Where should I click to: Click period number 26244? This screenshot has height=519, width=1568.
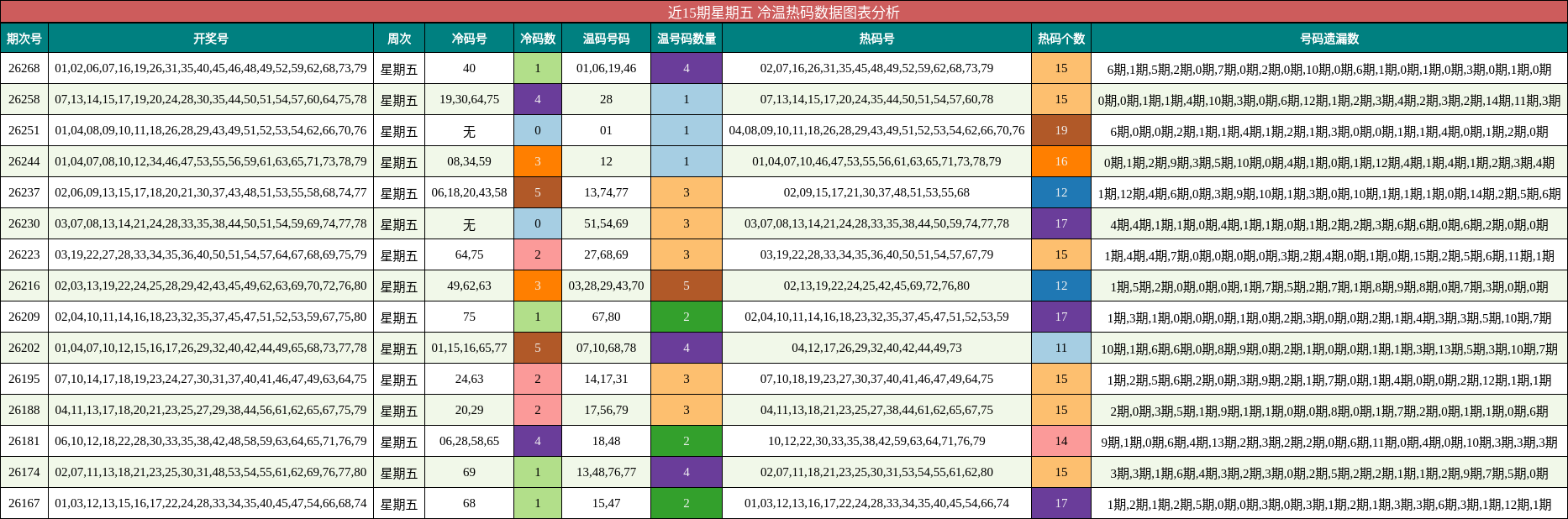point(24,161)
